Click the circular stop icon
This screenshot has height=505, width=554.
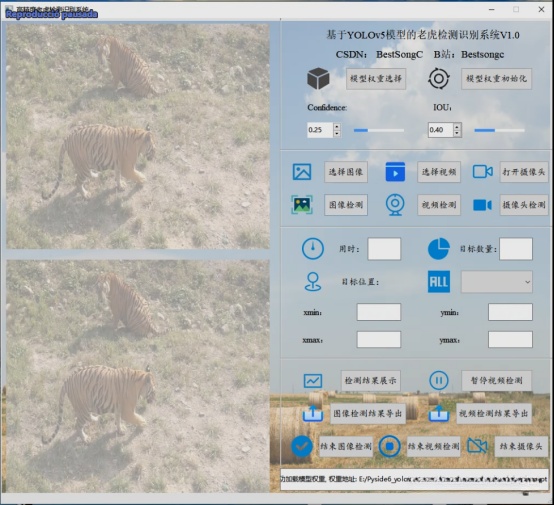coord(389,446)
